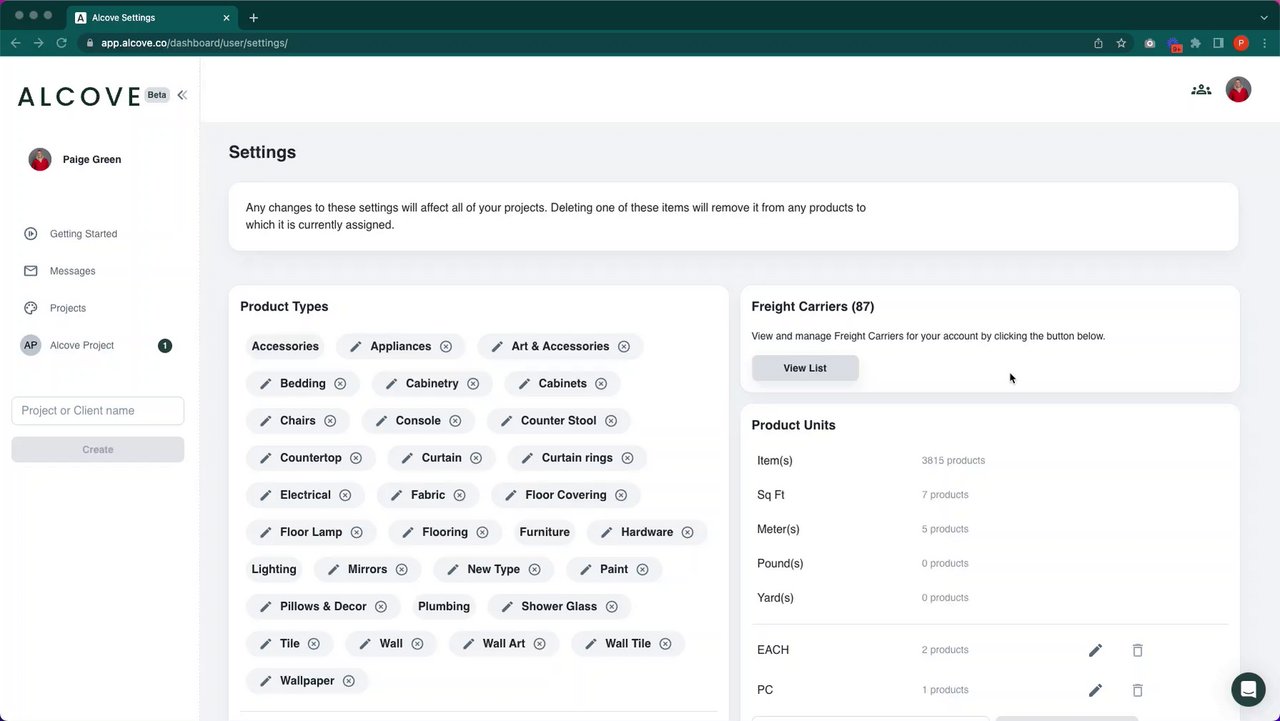Bookmark this page with the star icon
Viewport: 1280px width, 721px height.
click(1121, 43)
